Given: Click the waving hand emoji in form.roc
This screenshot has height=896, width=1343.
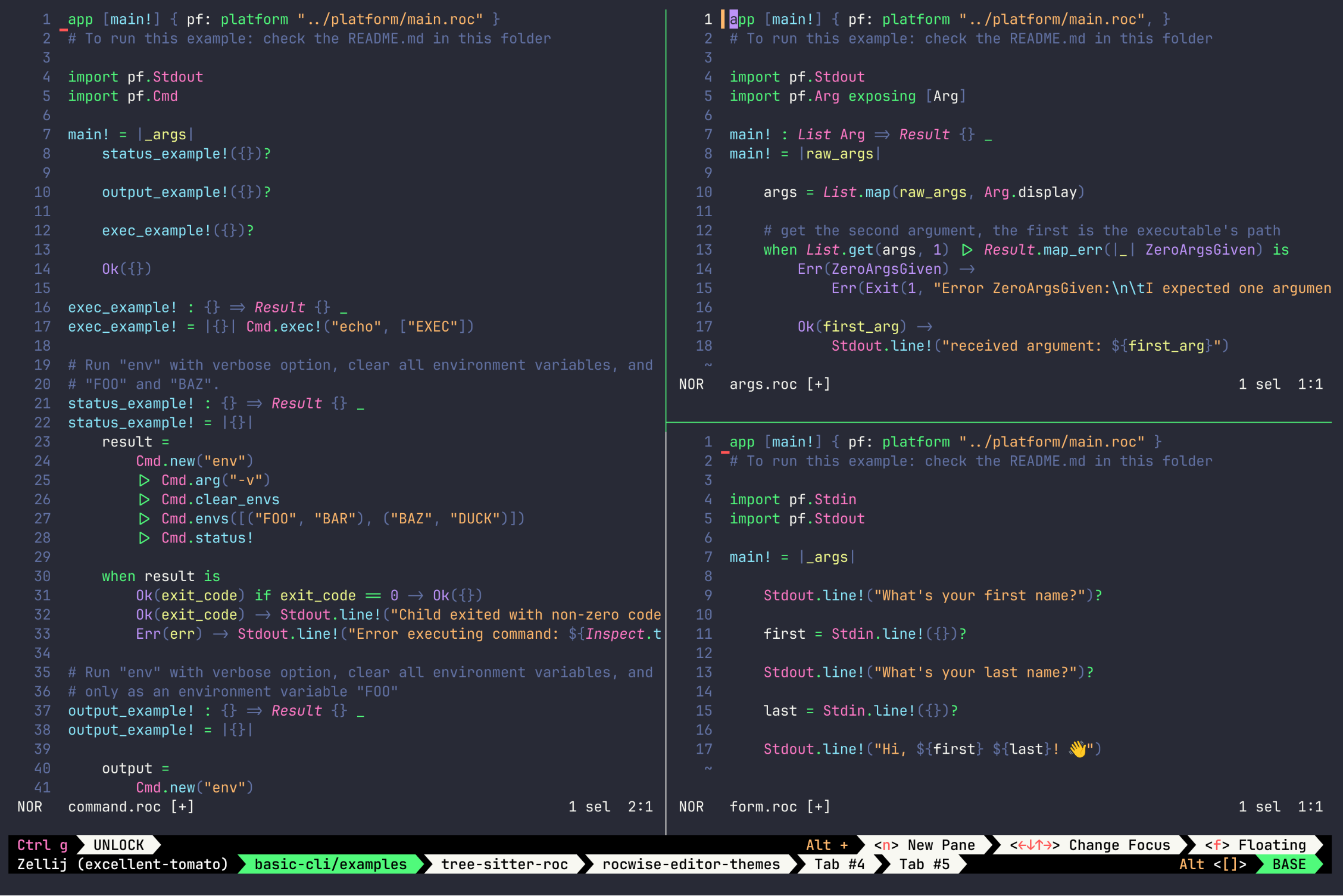Looking at the screenshot, I should (x=1077, y=749).
